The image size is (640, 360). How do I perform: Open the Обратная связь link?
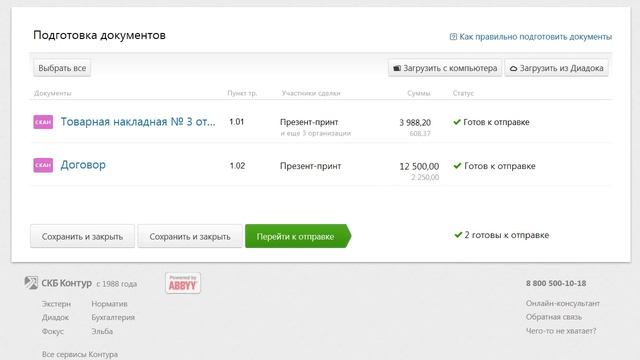coord(554,317)
